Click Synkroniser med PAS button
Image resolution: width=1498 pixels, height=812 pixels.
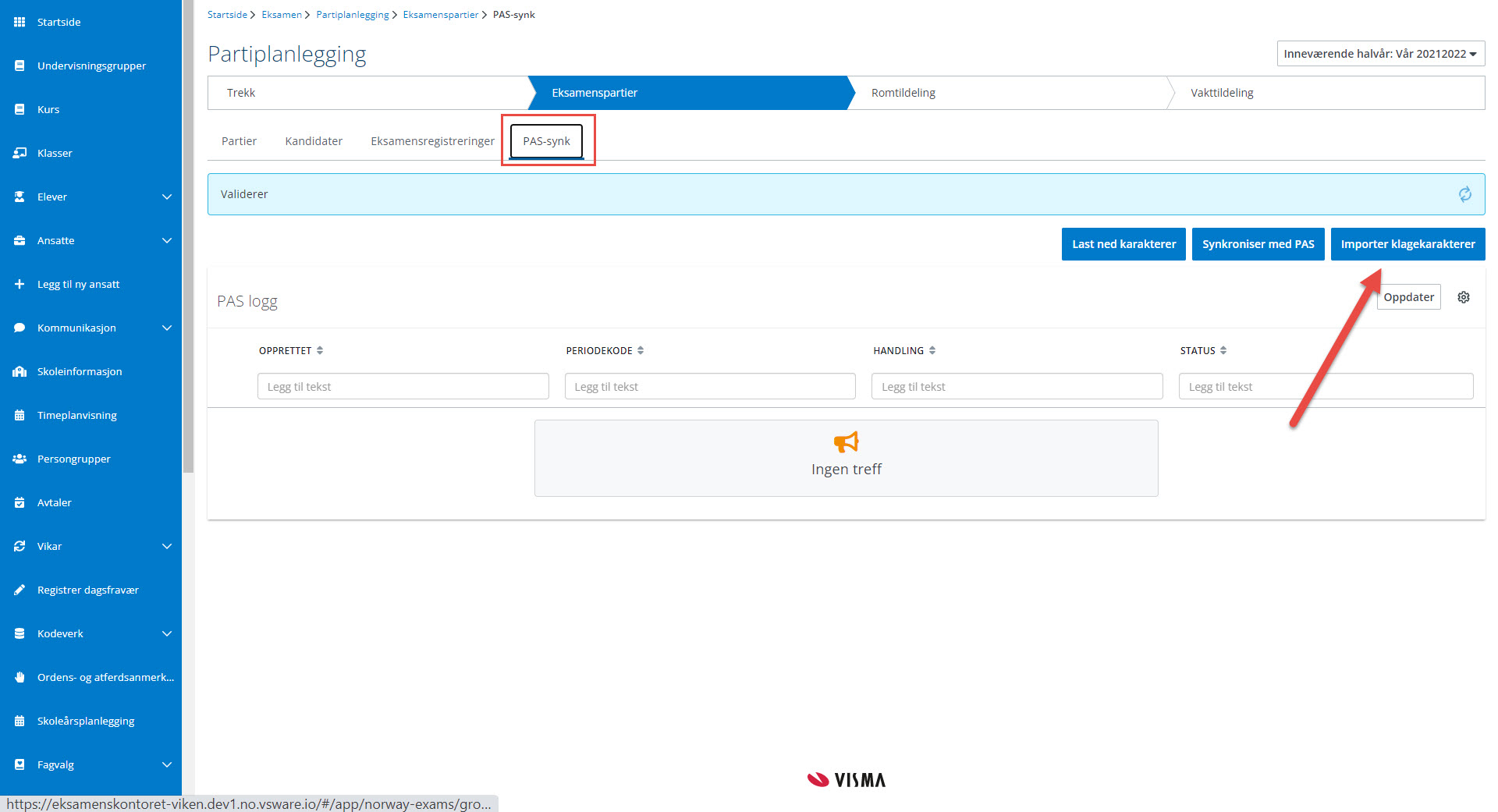[x=1258, y=244]
